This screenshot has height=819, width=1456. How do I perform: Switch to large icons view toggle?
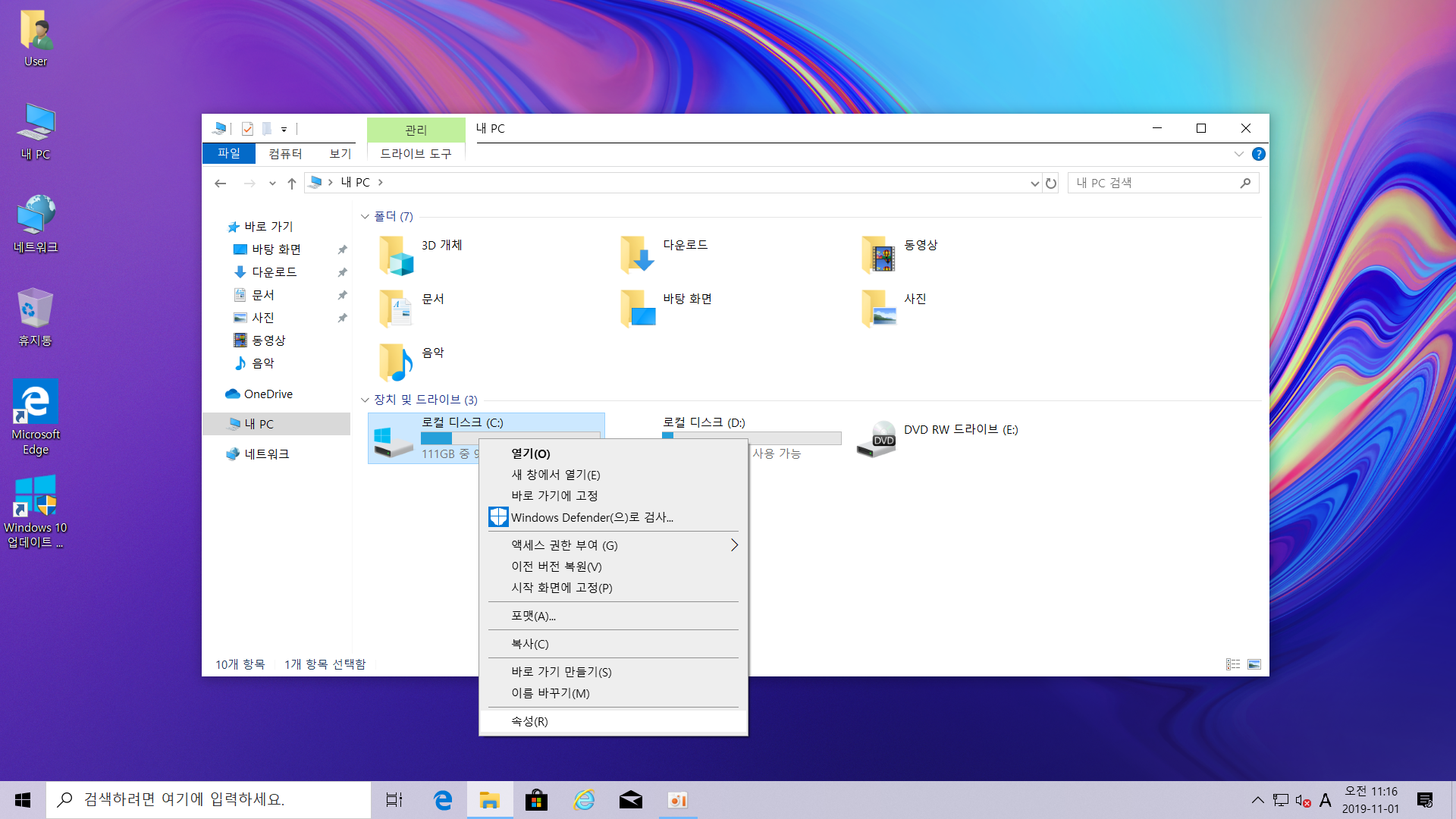tap(1254, 664)
